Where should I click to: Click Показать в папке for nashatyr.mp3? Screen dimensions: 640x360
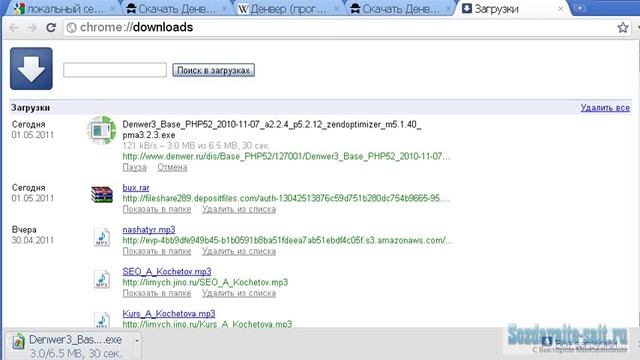point(157,251)
